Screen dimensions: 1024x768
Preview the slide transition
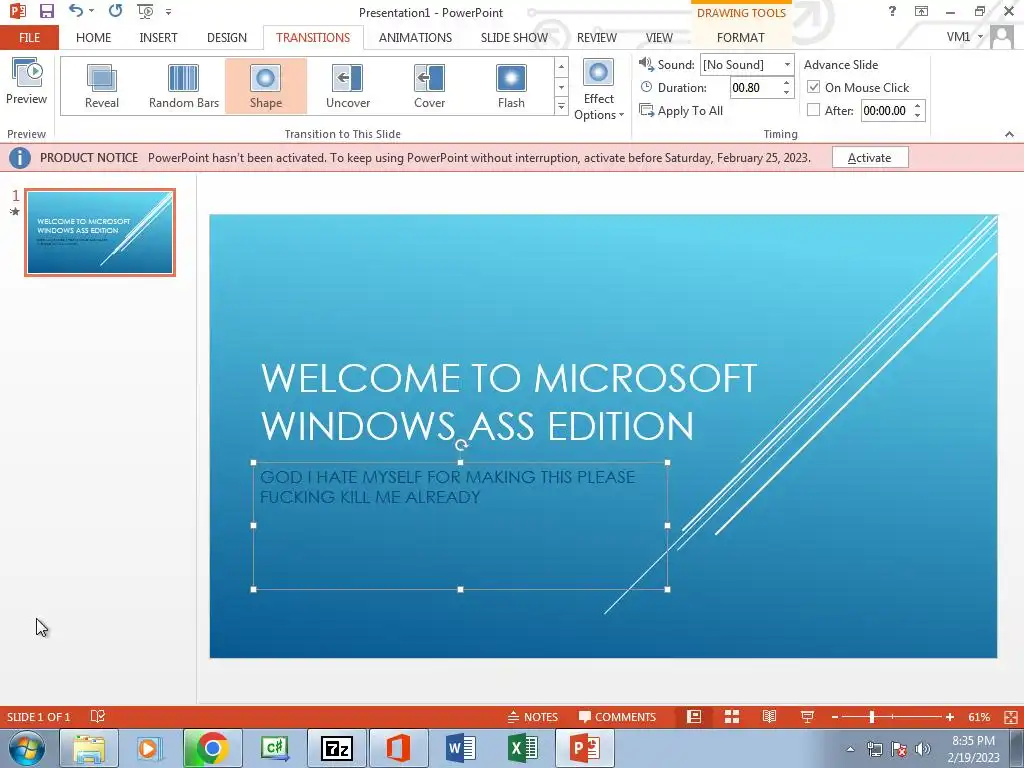[26, 82]
